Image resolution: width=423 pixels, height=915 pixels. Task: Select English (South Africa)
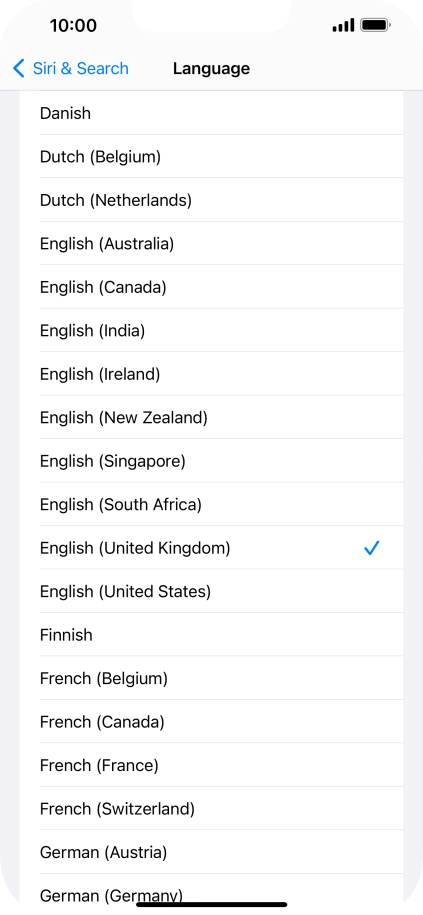(x=211, y=504)
